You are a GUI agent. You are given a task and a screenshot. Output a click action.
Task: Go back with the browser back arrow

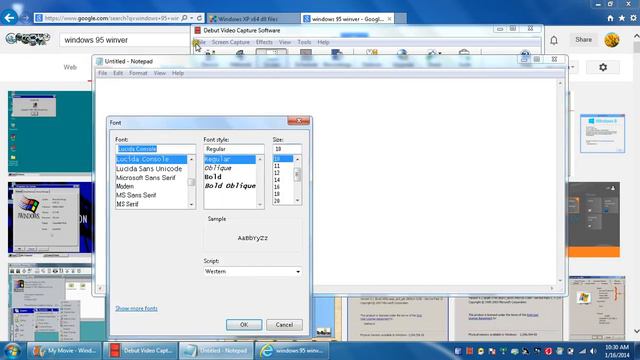click(9, 18)
